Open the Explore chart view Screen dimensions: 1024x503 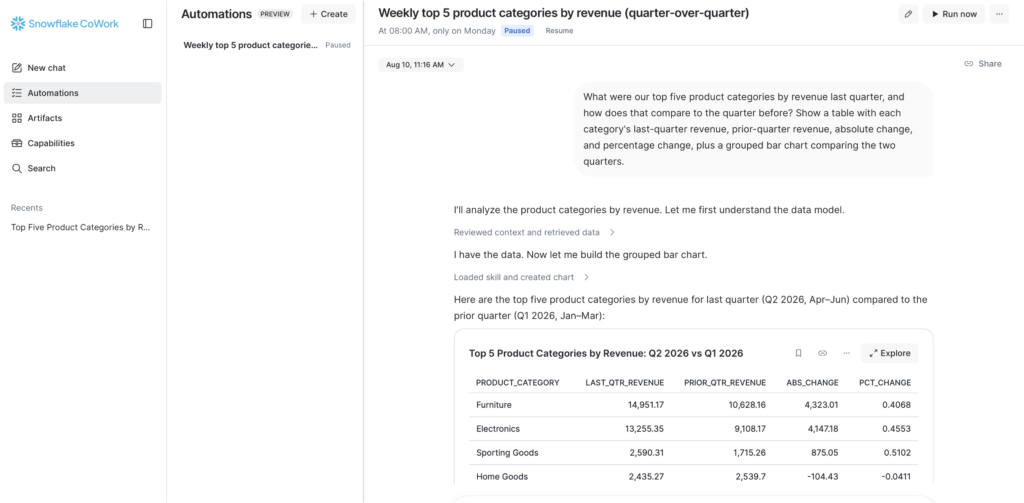click(889, 353)
